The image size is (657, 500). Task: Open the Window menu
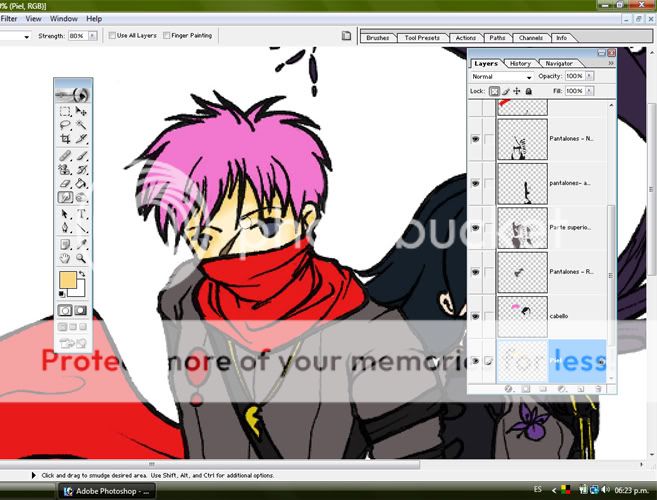point(63,18)
